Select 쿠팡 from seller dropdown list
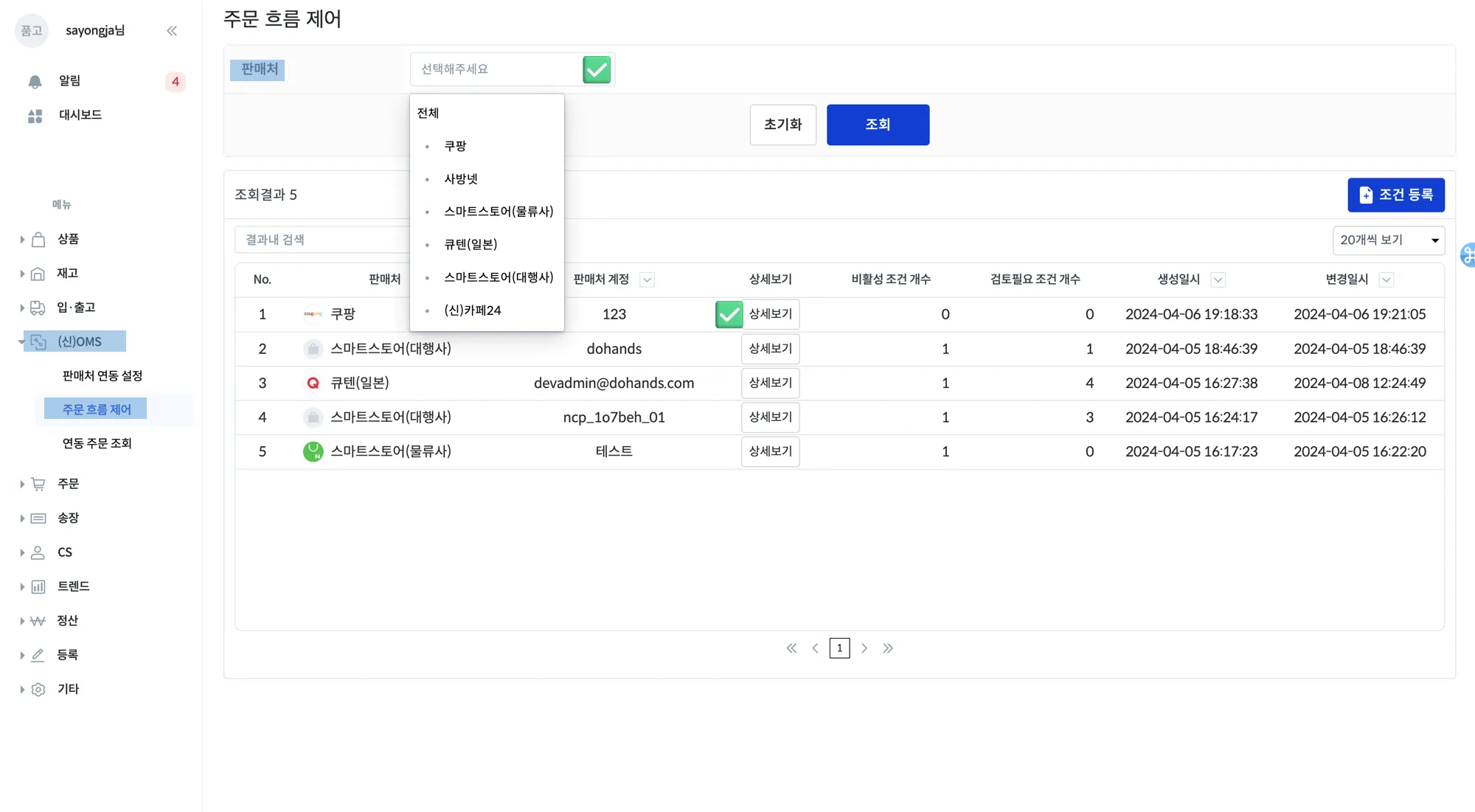This screenshot has width=1475, height=812. [x=455, y=146]
